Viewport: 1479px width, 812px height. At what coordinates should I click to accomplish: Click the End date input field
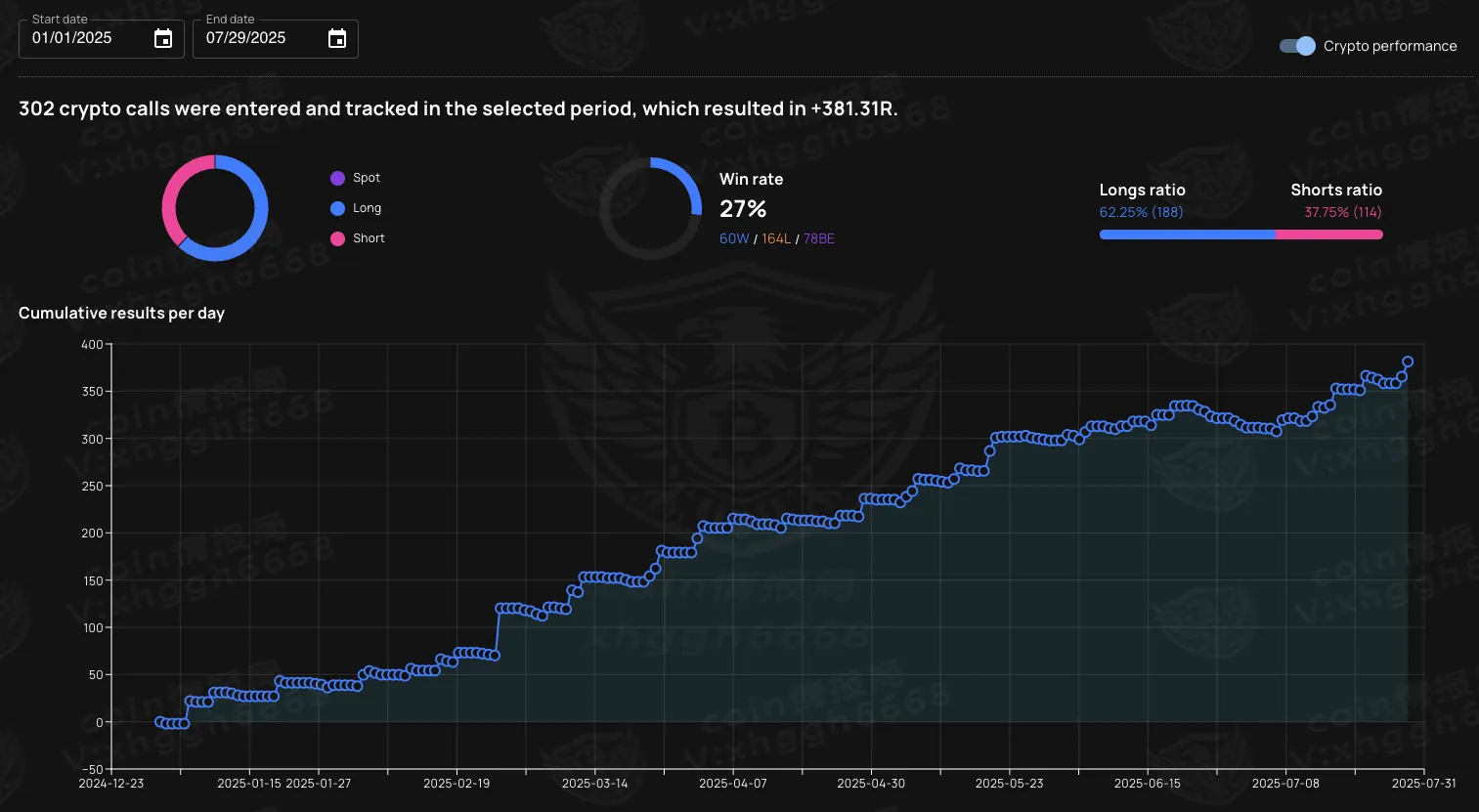[x=257, y=38]
